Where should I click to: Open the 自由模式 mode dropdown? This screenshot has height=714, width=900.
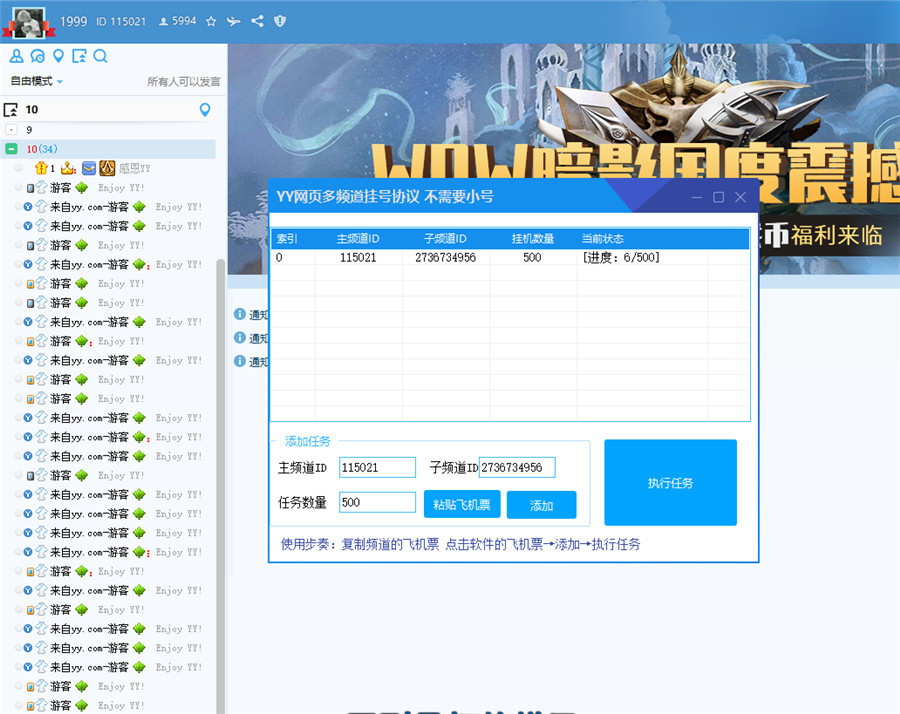click(x=37, y=81)
